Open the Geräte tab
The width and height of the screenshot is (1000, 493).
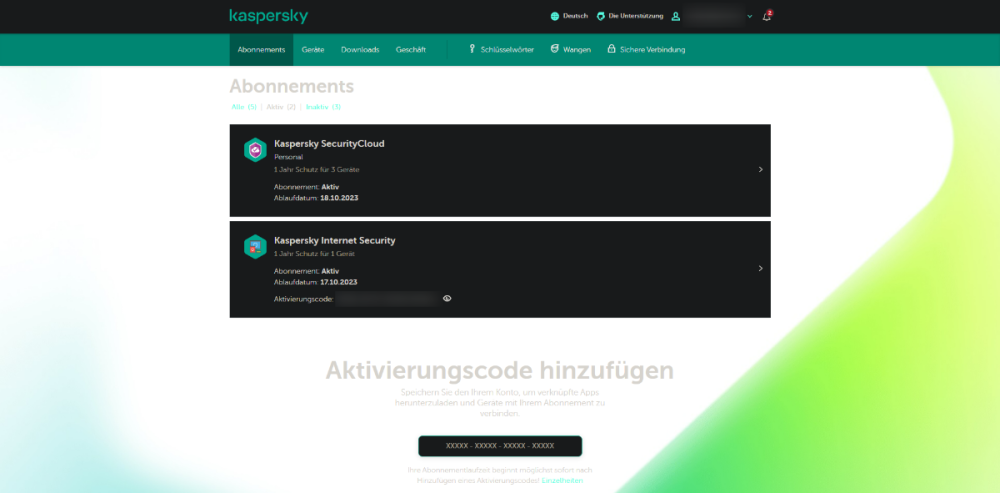(x=313, y=50)
